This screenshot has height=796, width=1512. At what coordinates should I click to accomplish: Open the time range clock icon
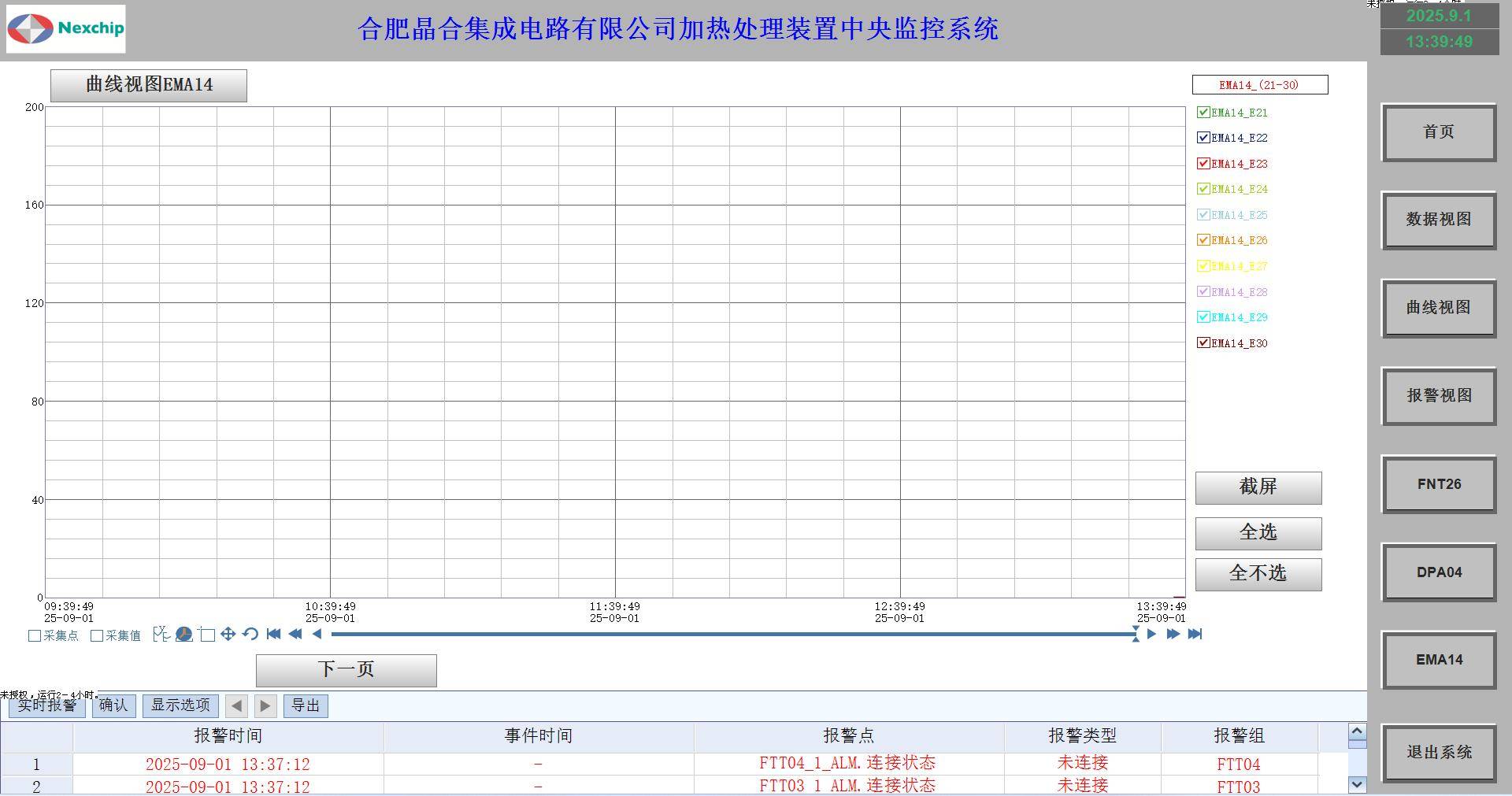coord(184,635)
